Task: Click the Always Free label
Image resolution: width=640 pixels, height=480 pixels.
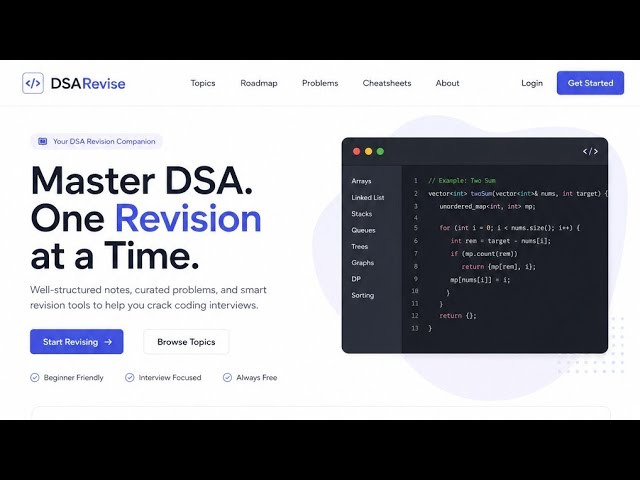Action: click(x=257, y=378)
